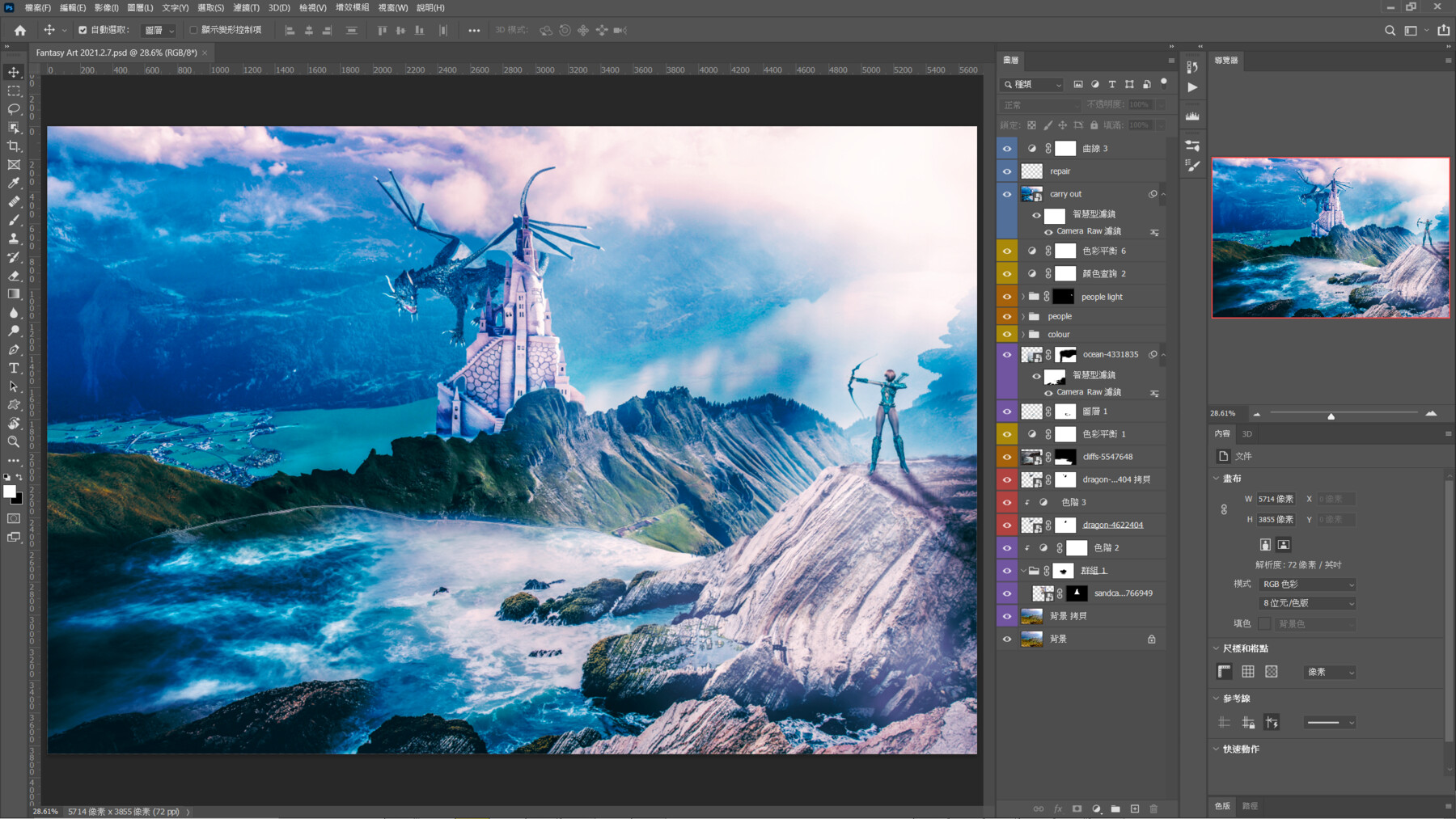The height and width of the screenshot is (819, 1456).
Task: Enable the 顯示變形控制項 checkbox
Action: pos(193,29)
